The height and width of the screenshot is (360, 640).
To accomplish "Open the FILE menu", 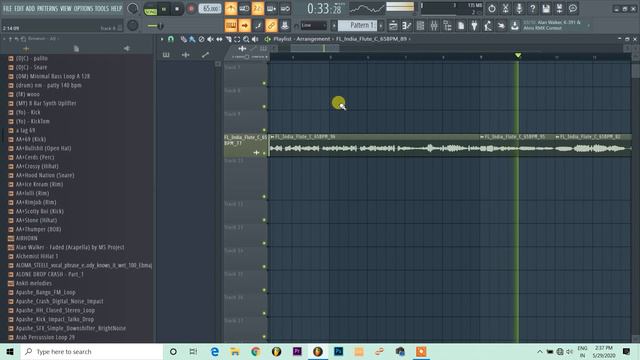I will tap(7, 8).
